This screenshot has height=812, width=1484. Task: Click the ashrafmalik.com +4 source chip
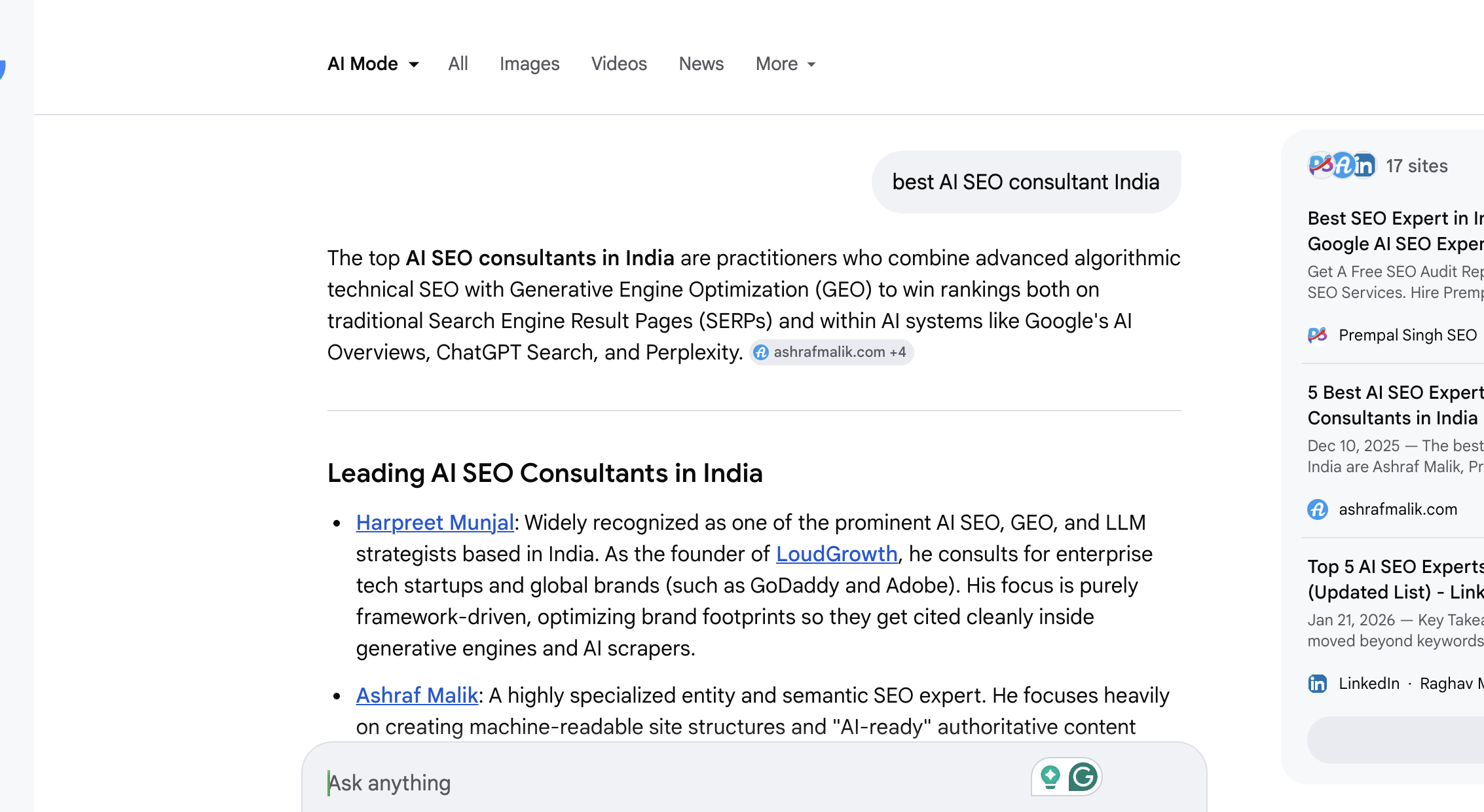point(831,352)
